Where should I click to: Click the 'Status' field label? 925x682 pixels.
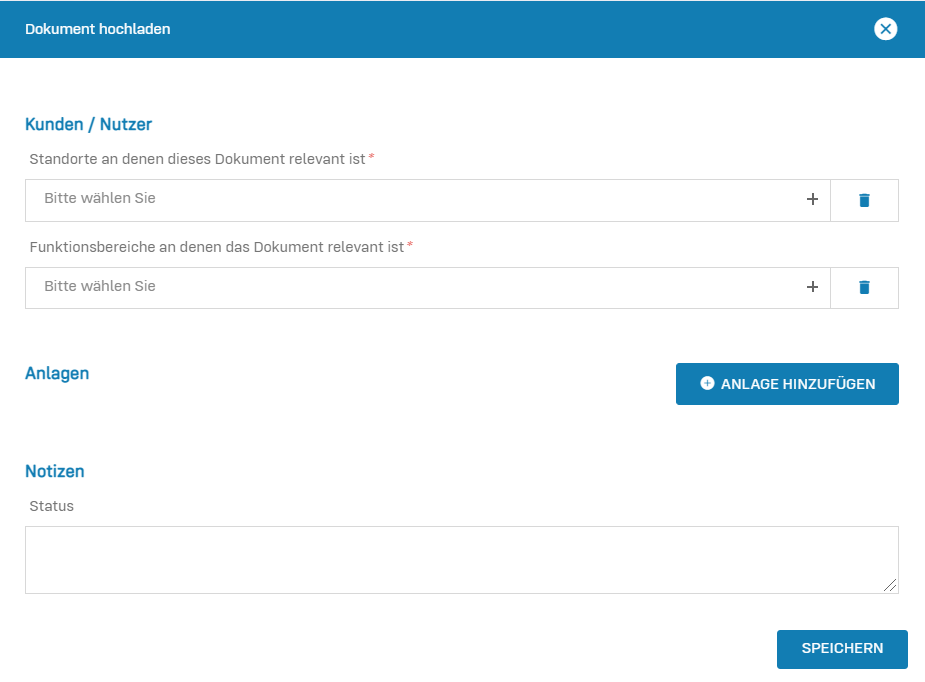pyautogui.click(x=52, y=506)
